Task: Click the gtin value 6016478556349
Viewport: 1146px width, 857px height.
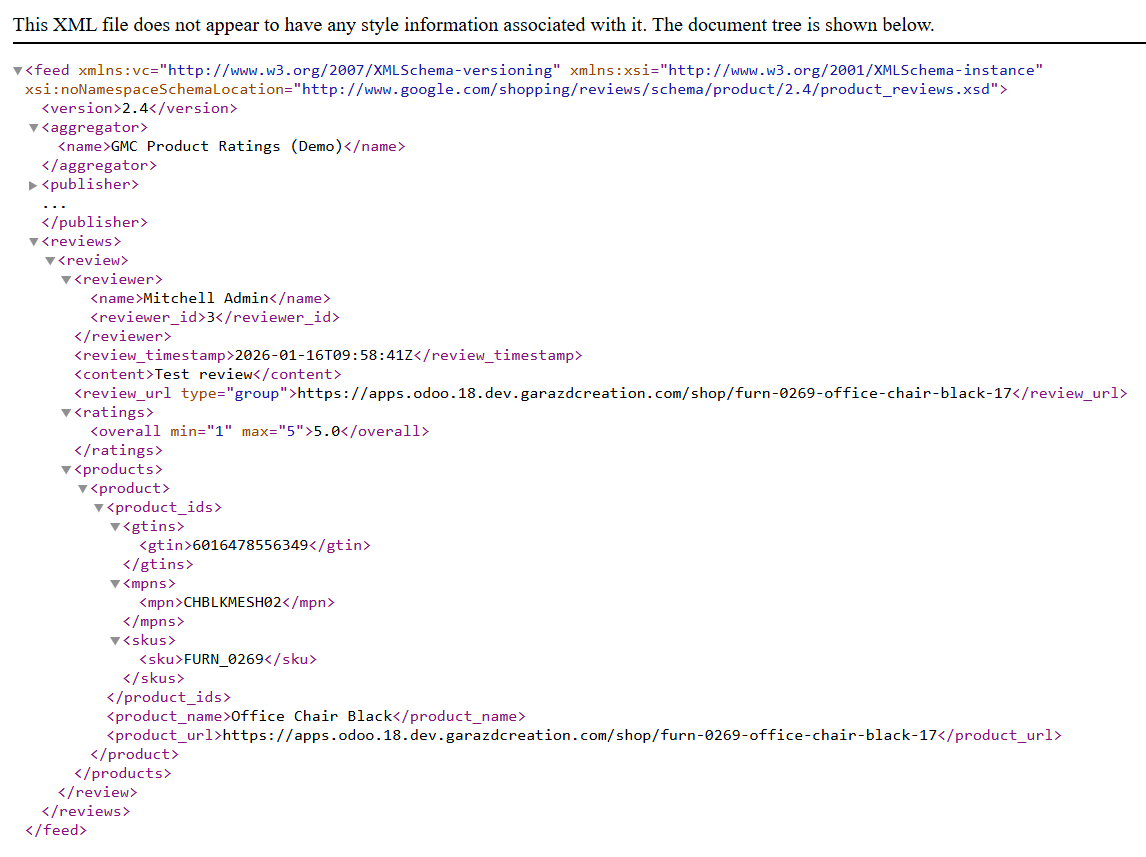Action: point(250,545)
